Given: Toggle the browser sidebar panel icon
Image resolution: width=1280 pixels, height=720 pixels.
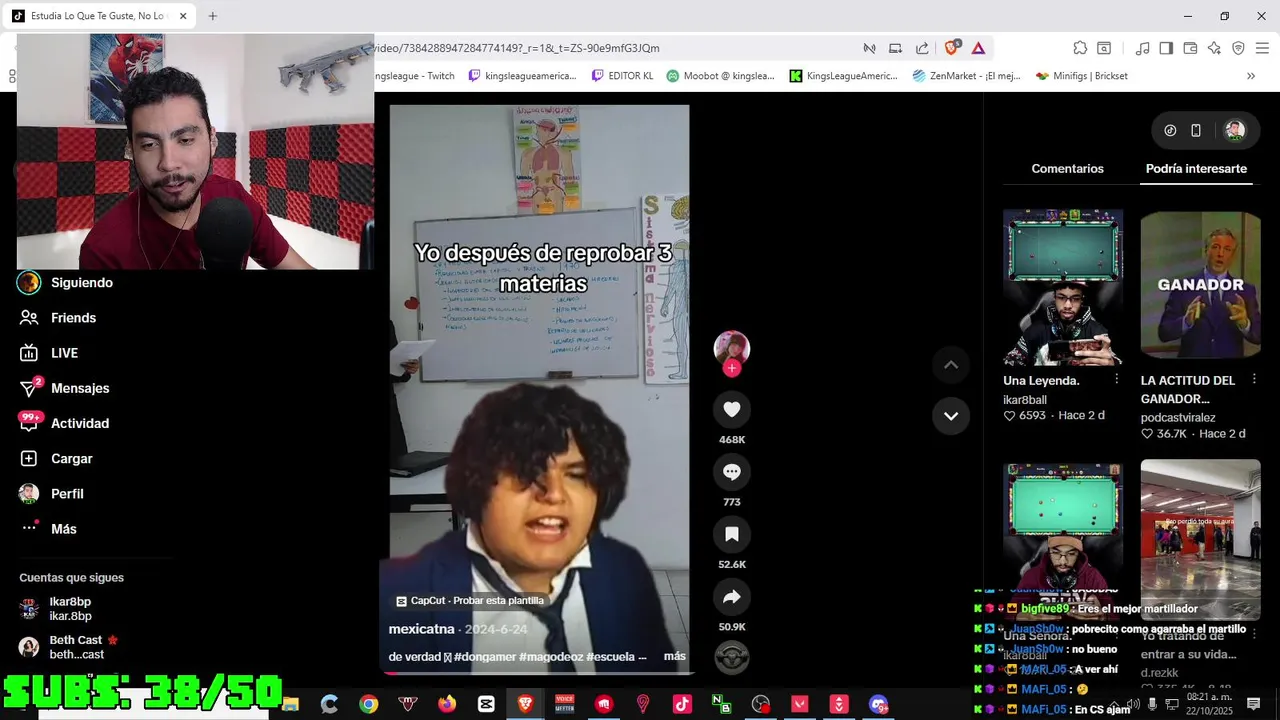Looking at the screenshot, I should tap(1166, 48).
